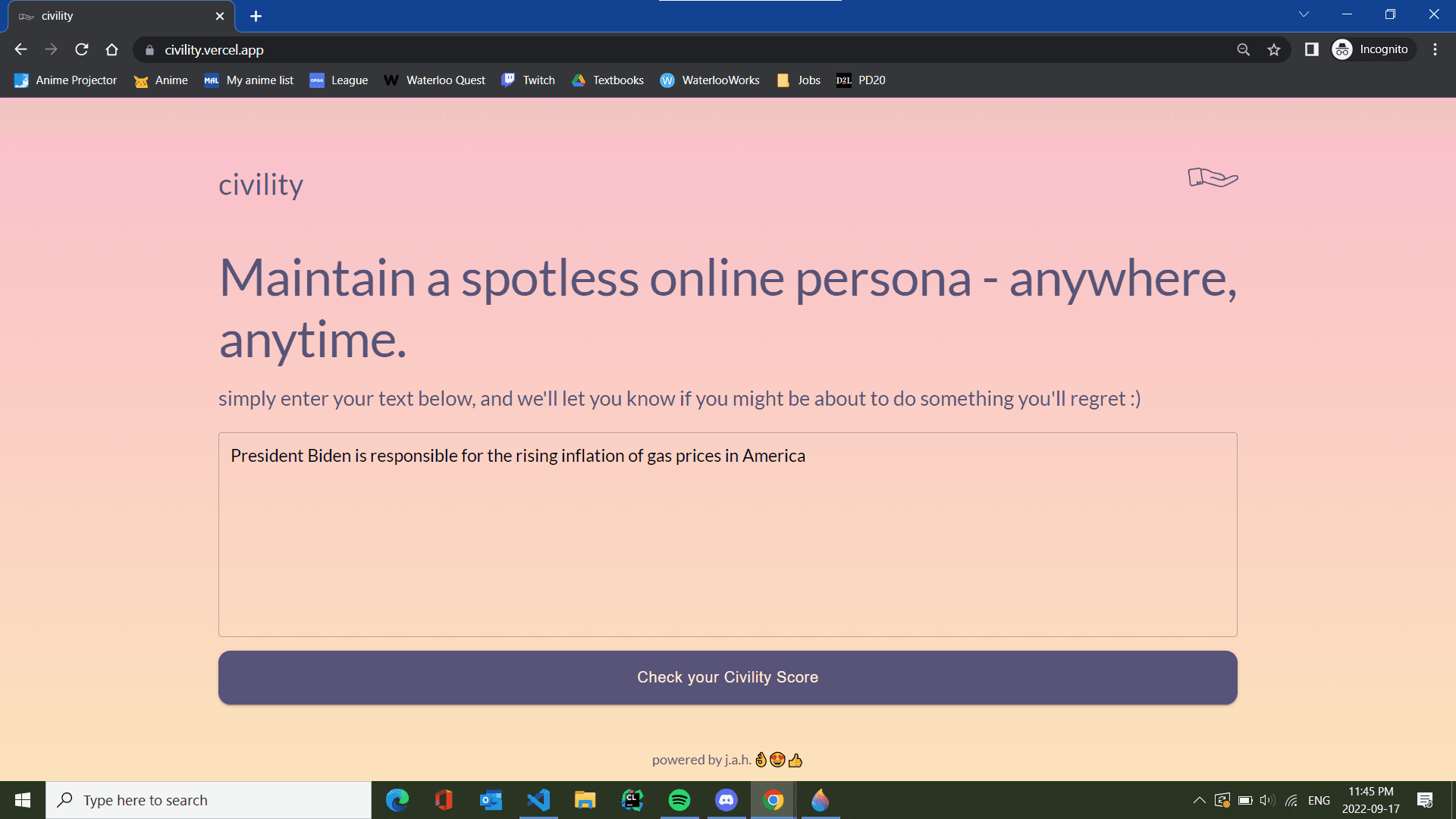
Task: Show hidden system tray icons
Action: tap(1199, 800)
